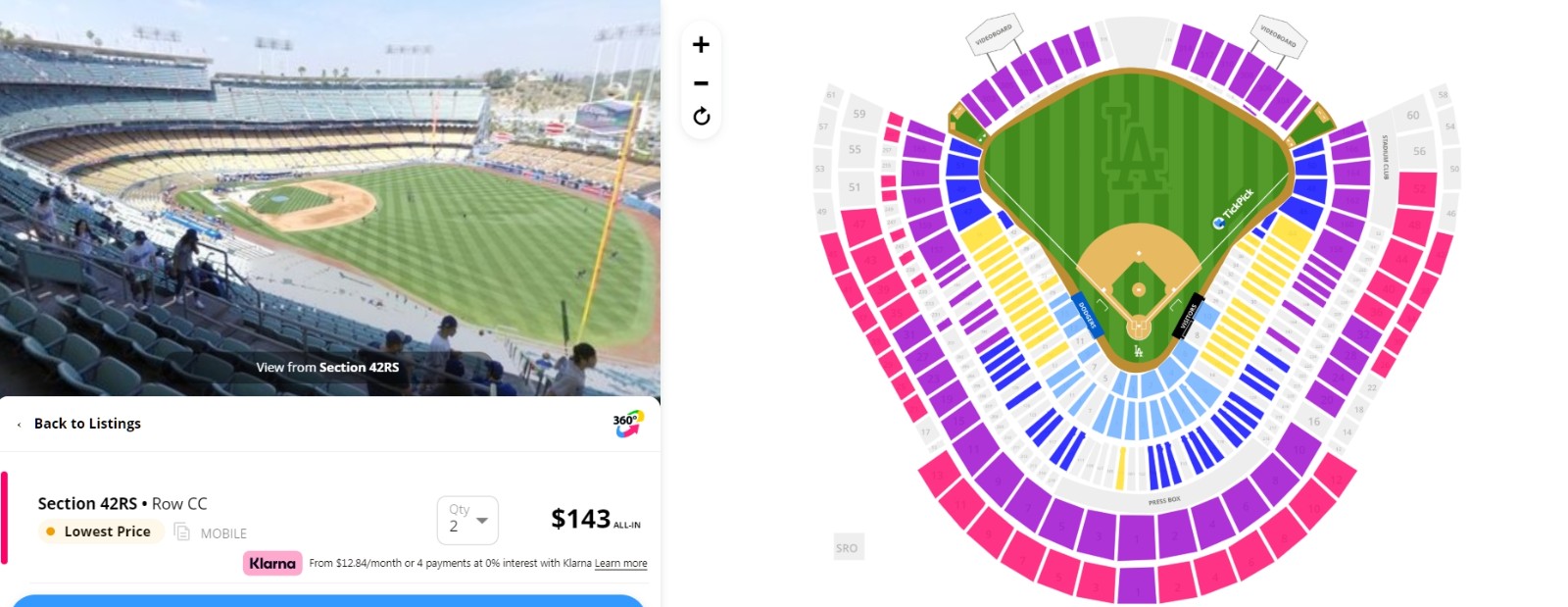Image resolution: width=1568 pixels, height=607 pixels.
Task: Reset the seating map view
Action: coord(701,117)
